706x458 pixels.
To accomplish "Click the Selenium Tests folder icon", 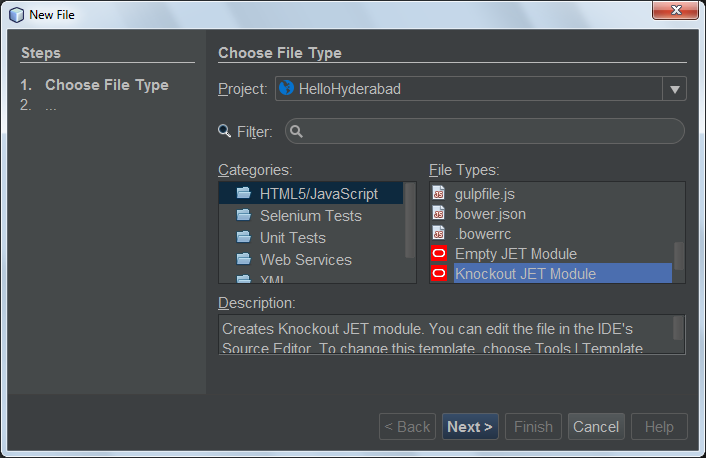I will [x=243, y=215].
